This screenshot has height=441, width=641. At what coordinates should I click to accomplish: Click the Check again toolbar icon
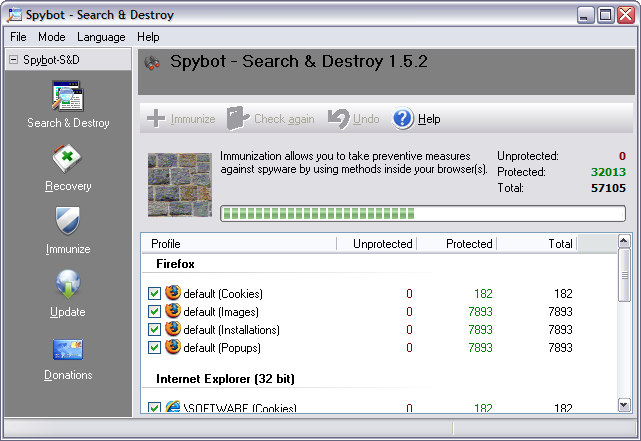pyautogui.click(x=238, y=119)
